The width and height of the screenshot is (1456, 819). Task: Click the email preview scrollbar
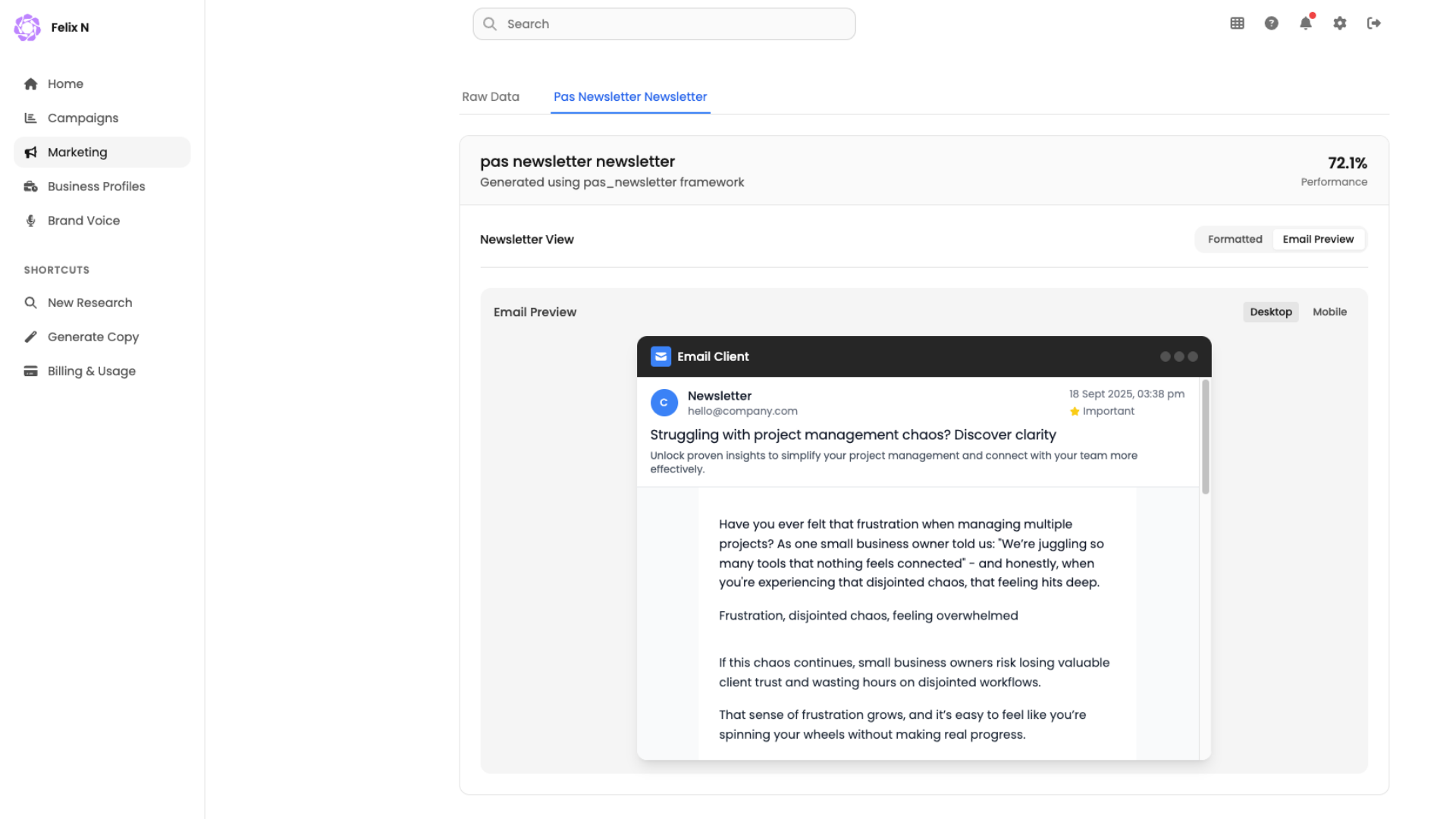1205,438
